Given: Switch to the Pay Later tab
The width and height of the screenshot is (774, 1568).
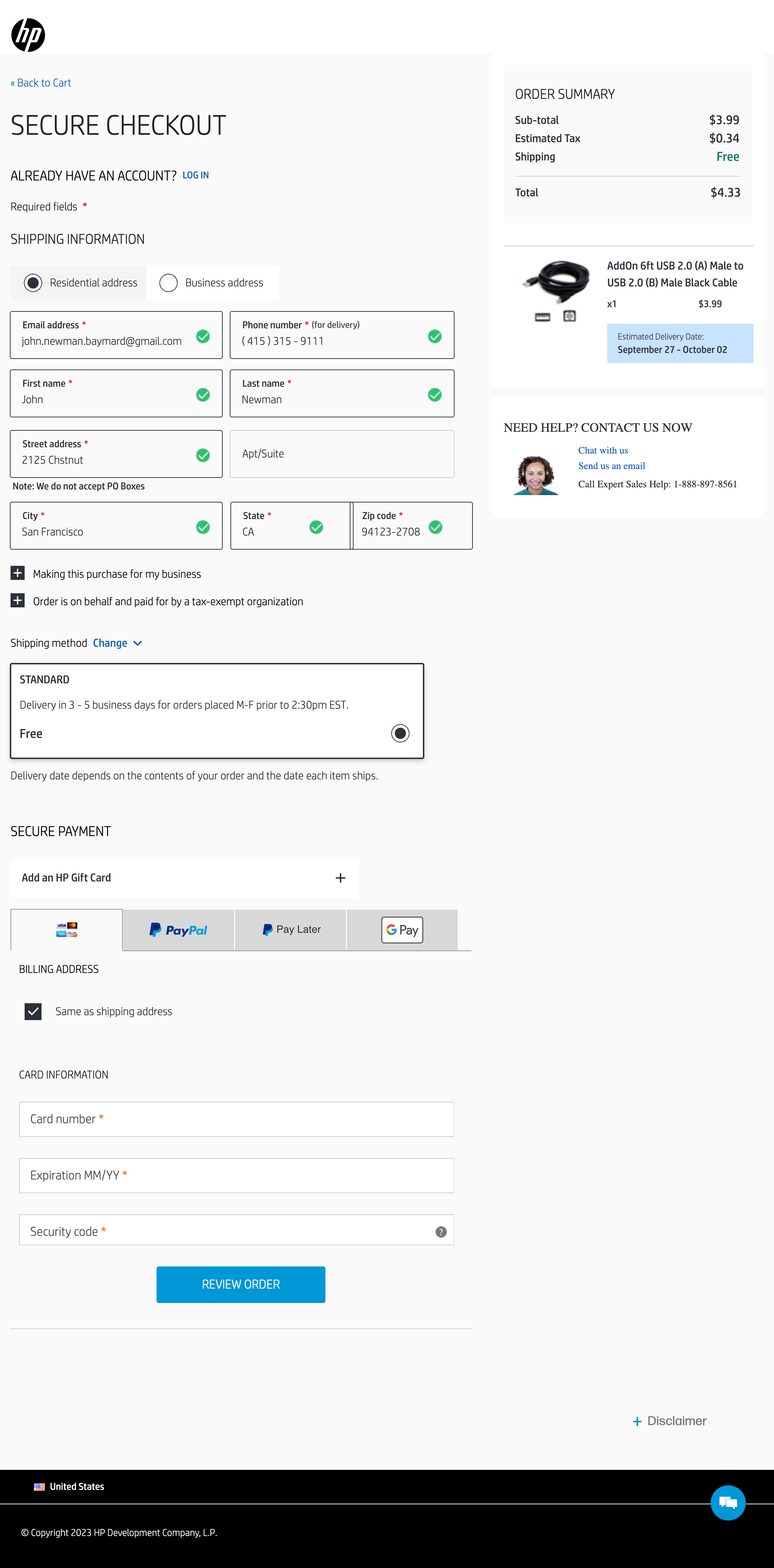Looking at the screenshot, I should [290, 929].
